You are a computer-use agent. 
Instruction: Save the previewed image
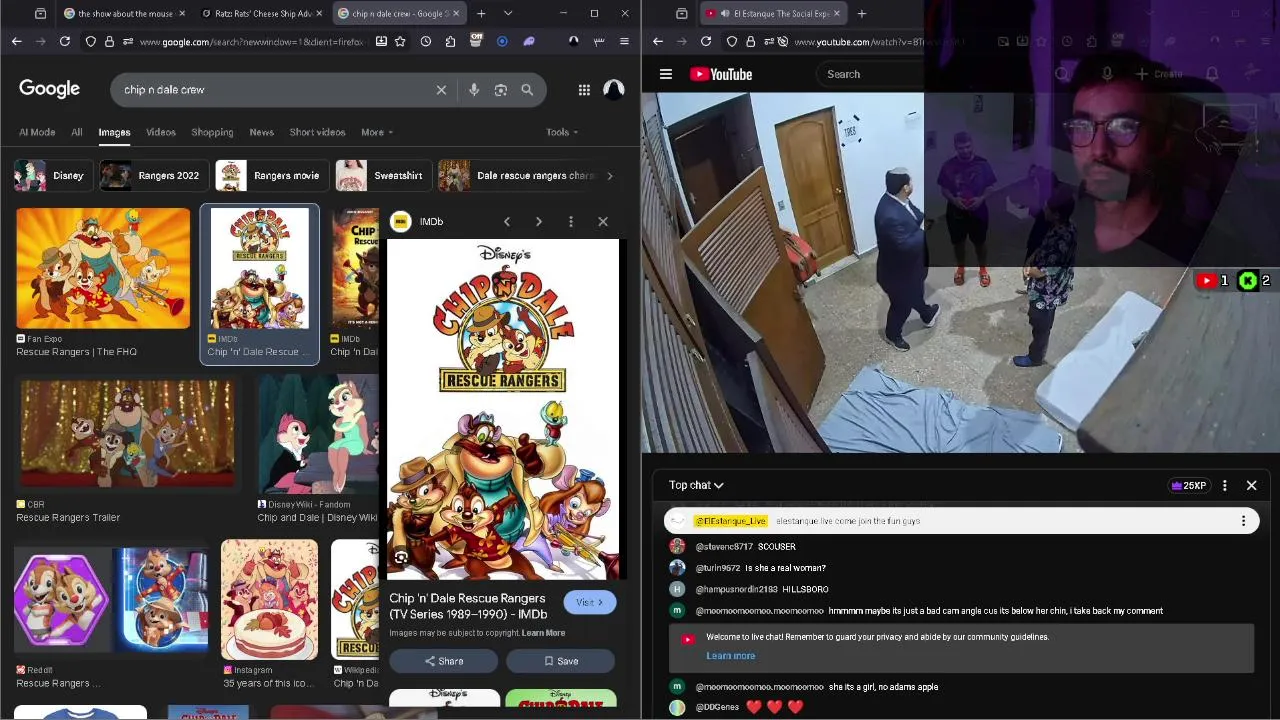click(x=561, y=661)
